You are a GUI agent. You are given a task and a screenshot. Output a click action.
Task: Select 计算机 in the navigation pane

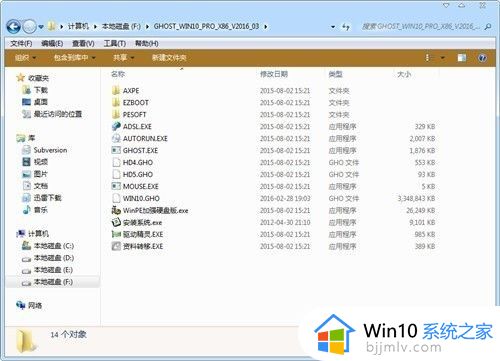39,234
